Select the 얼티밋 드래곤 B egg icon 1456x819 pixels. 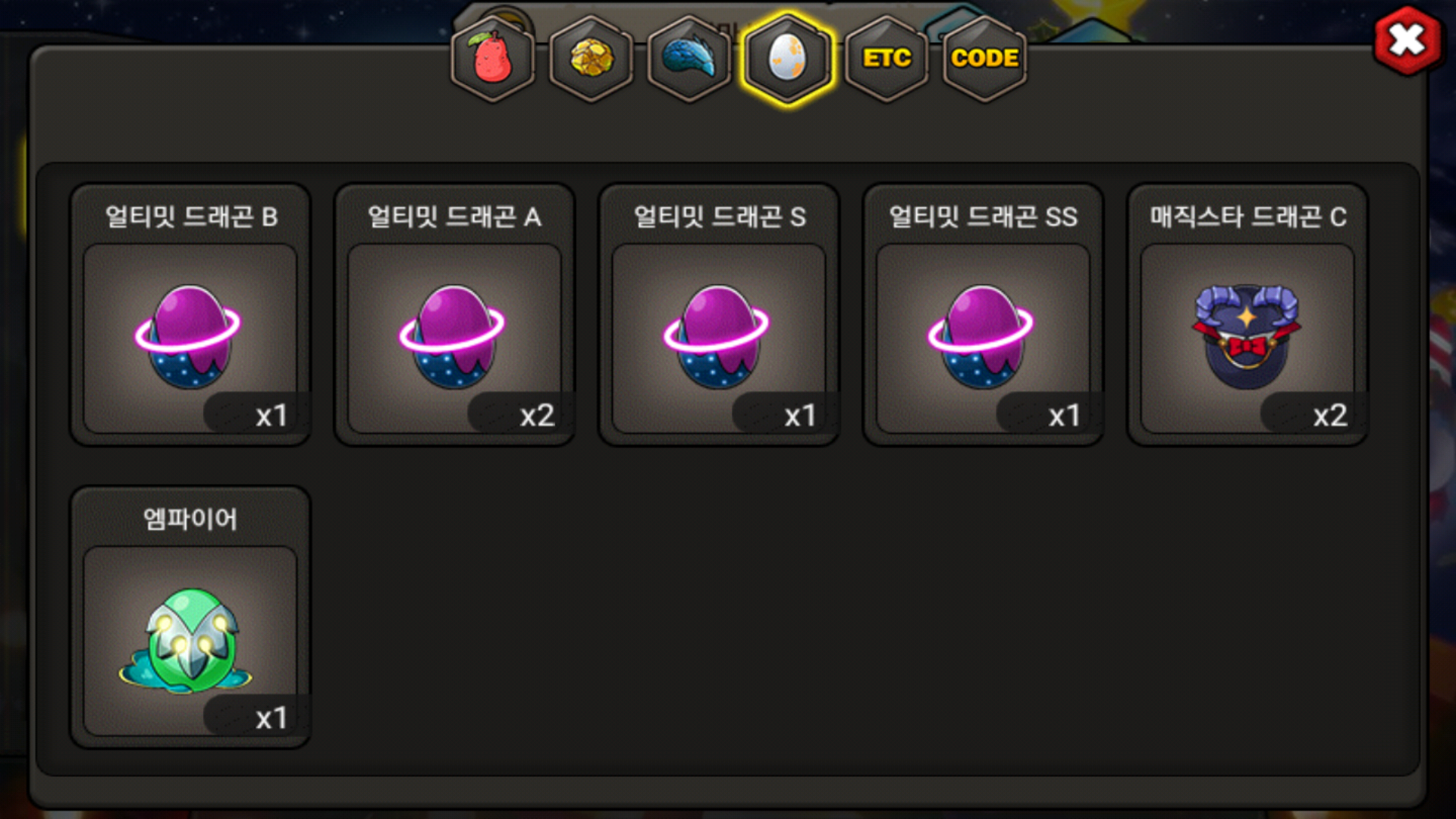click(190, 336)
